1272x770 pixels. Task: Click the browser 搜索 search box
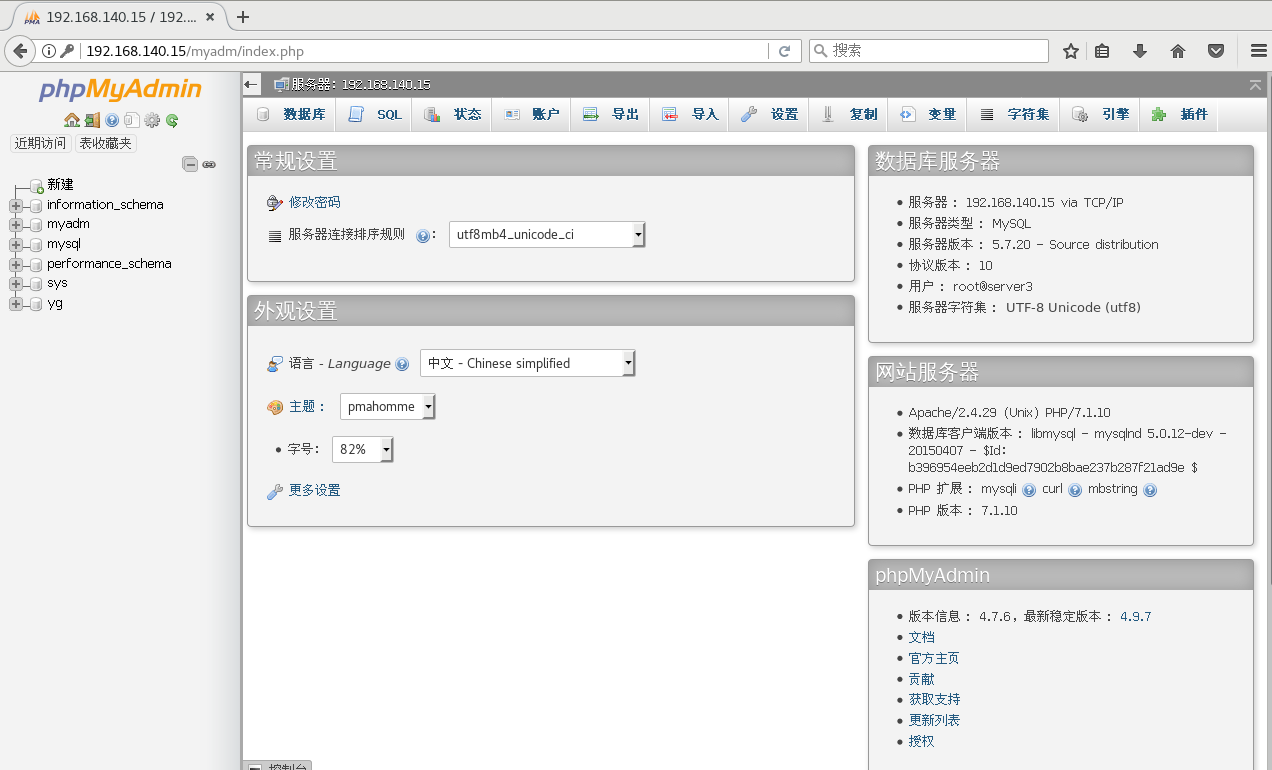(x=928, y=51)
